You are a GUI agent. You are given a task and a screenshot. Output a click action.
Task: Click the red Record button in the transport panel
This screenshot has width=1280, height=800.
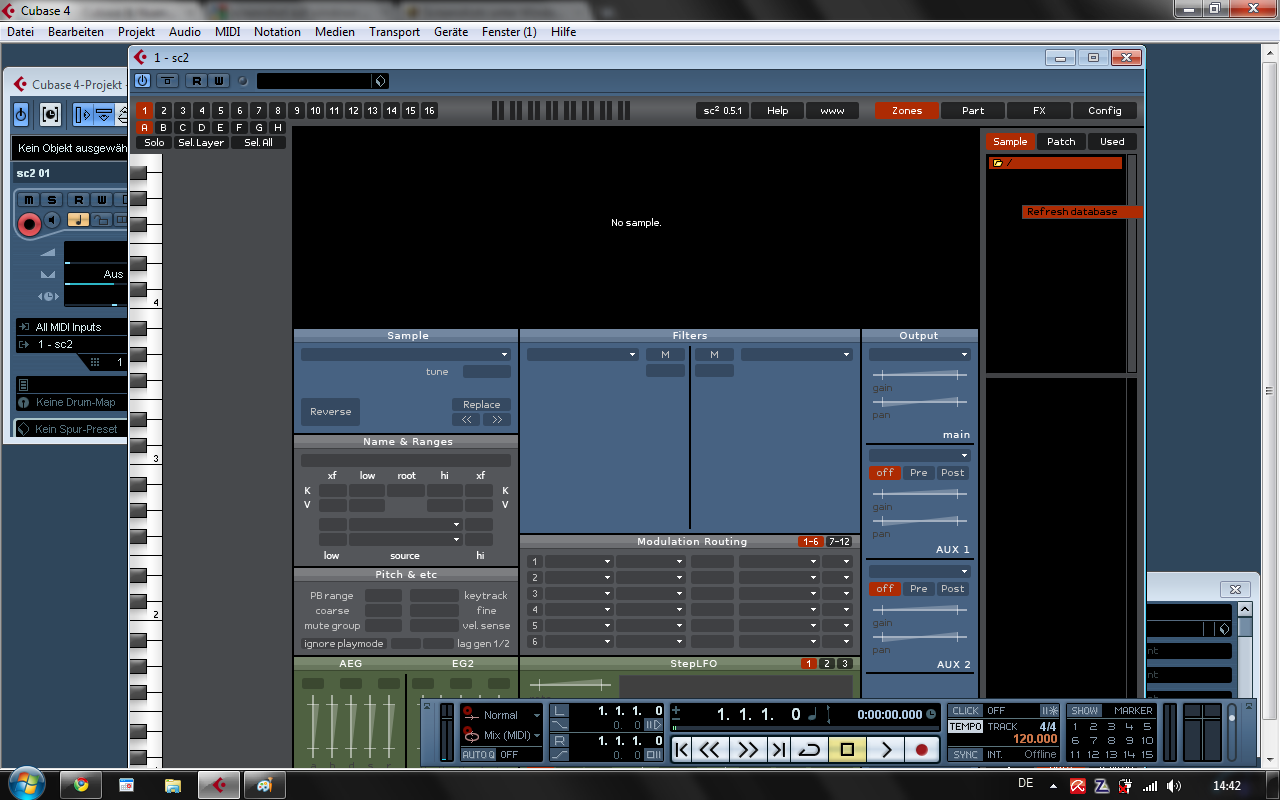(922, 749)
